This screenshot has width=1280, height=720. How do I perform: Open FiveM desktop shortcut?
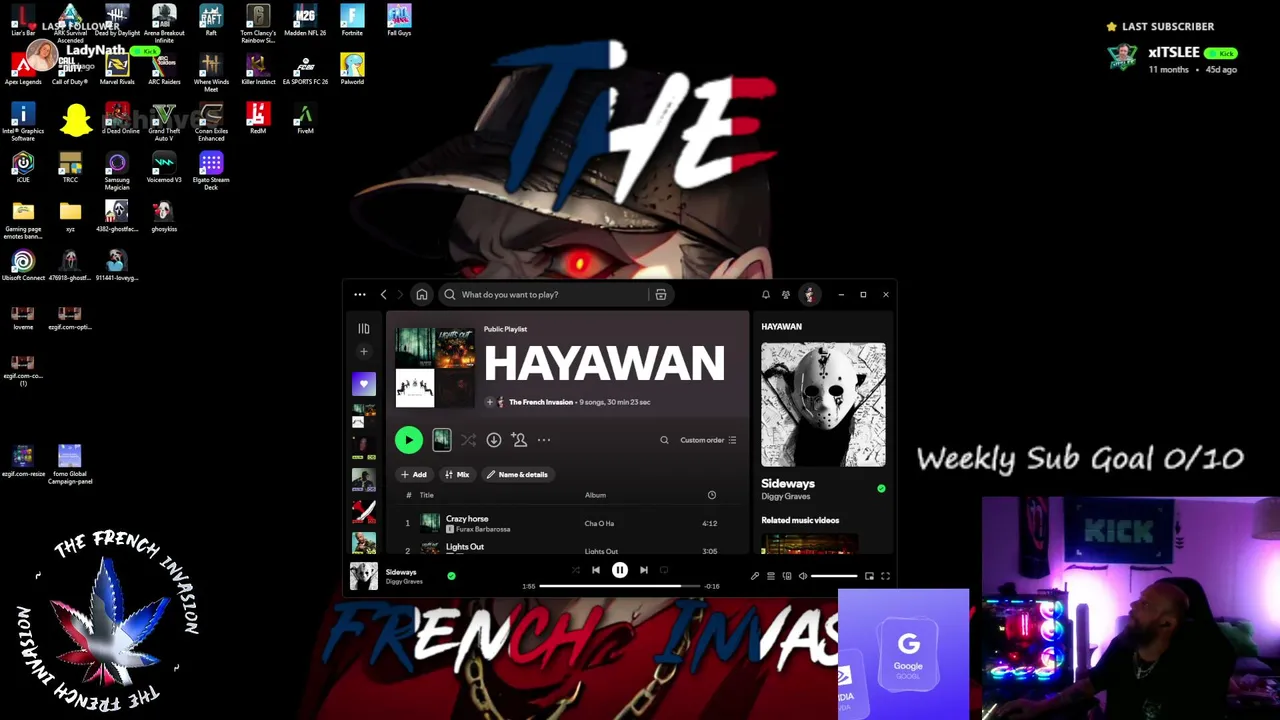click(305, 118)
